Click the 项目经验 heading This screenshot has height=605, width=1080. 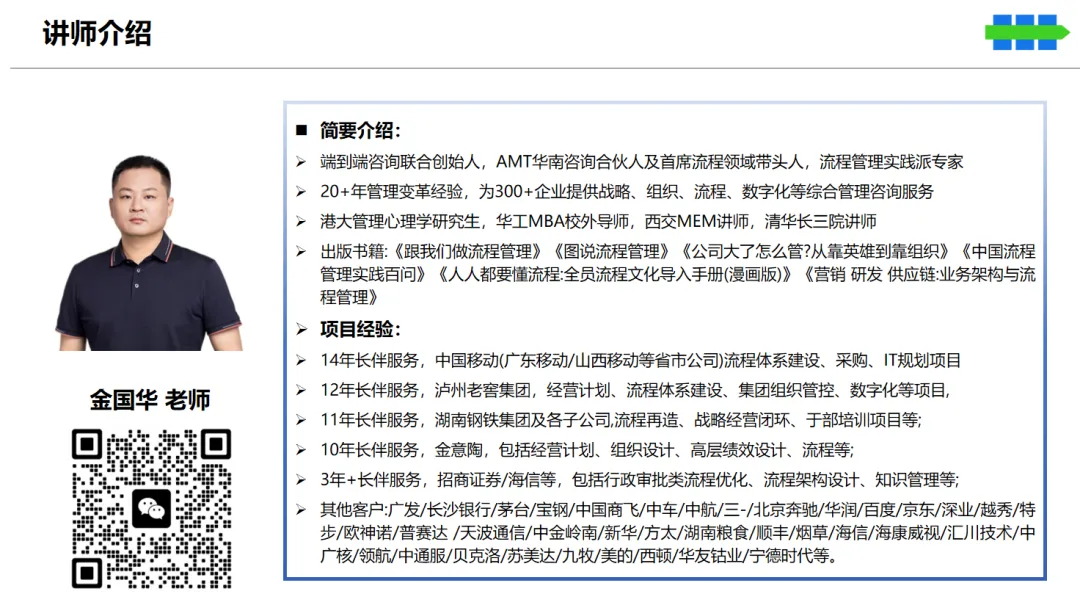coord(360,329)
